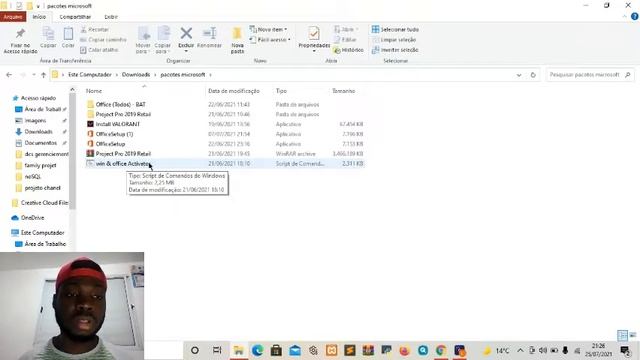Open the Mover para dropdown
The height and width of the screenshot is (360, 640).
pyautogui.click(x=143, y=40)
